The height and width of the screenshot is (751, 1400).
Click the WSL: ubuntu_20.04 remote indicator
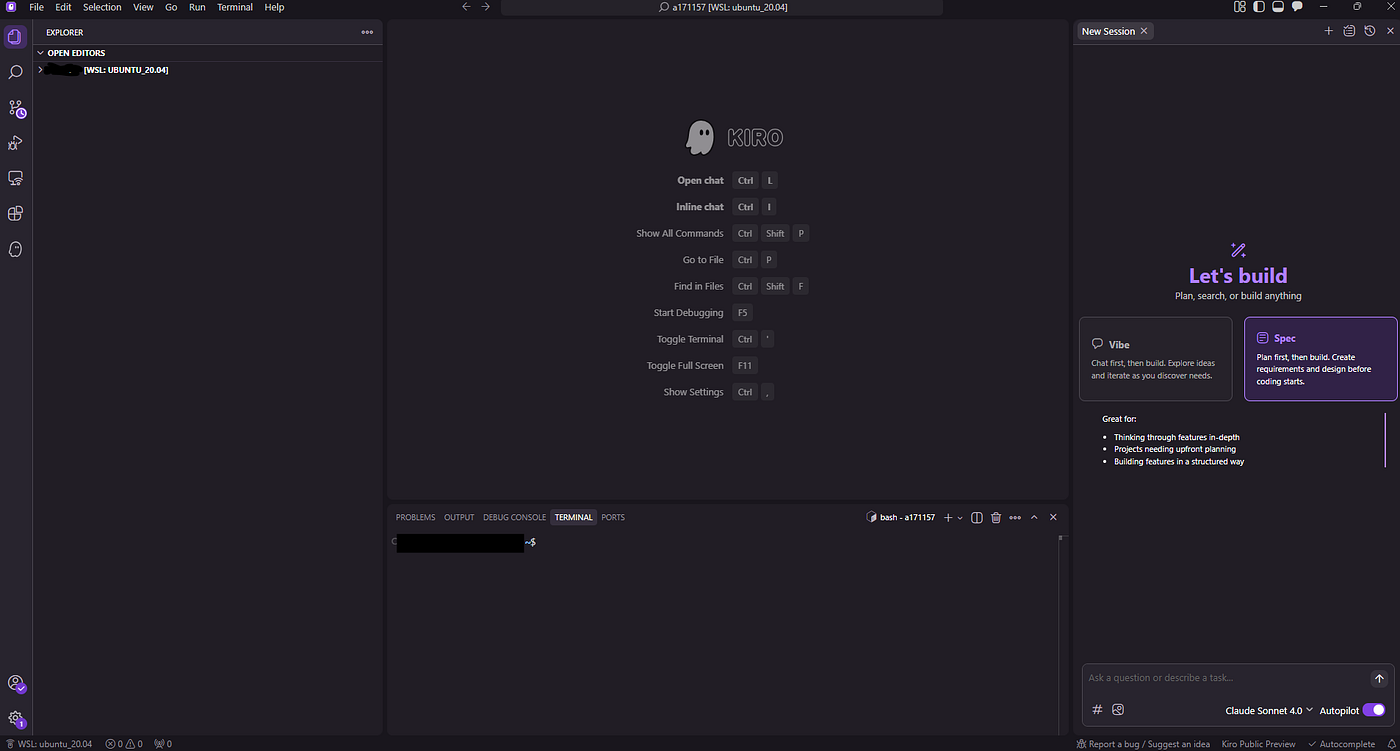[x=48, y=744]
